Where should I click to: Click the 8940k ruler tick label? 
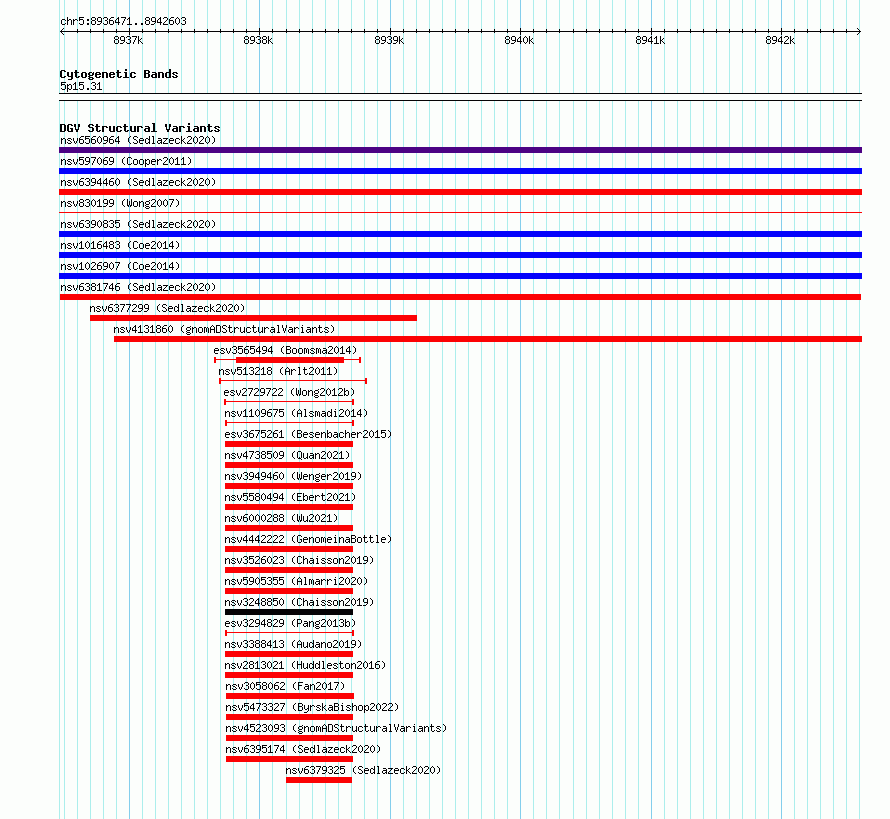pyautogui.click(x=519, y=40)
